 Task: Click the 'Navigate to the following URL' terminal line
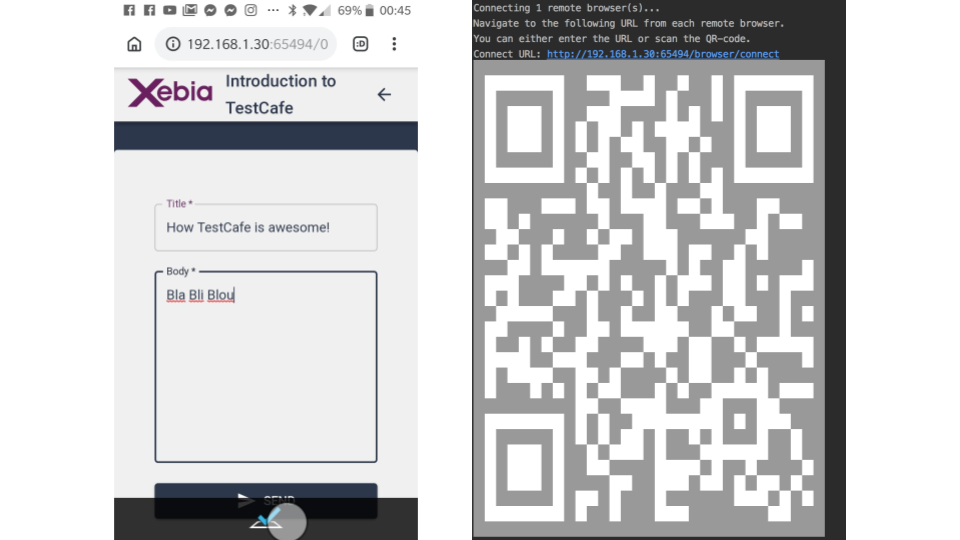[628, 23]
